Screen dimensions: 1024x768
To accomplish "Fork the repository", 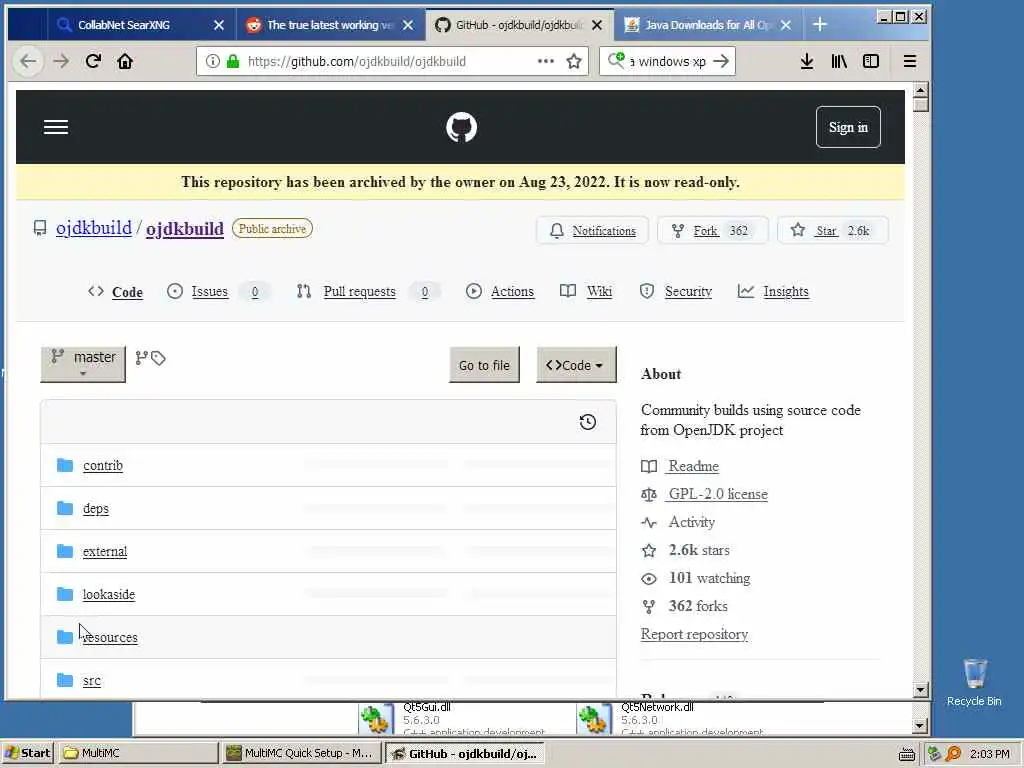I will click(712, 231).
